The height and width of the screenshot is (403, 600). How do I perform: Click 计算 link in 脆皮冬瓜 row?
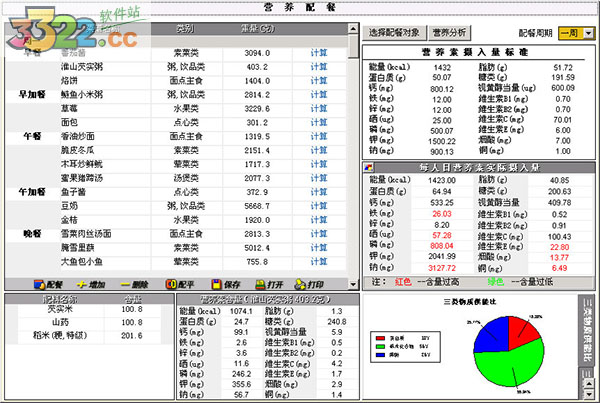point(319,150)
